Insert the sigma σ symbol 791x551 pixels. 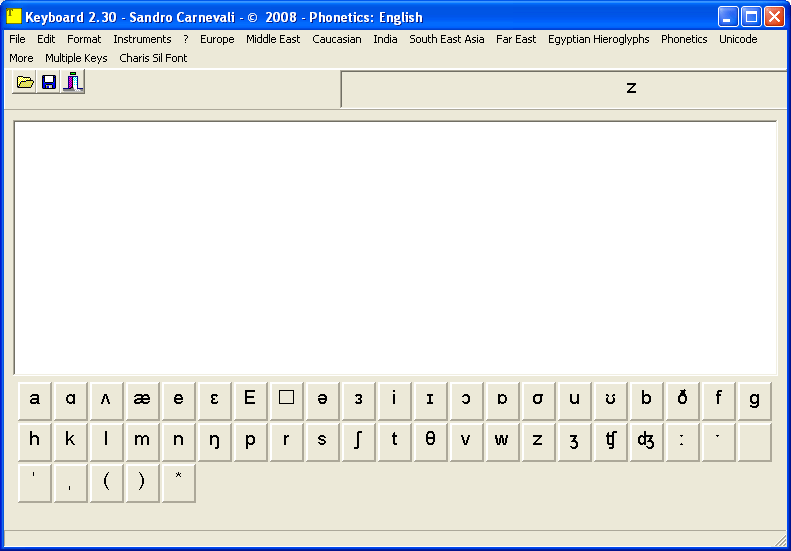(x=538, y=401)
